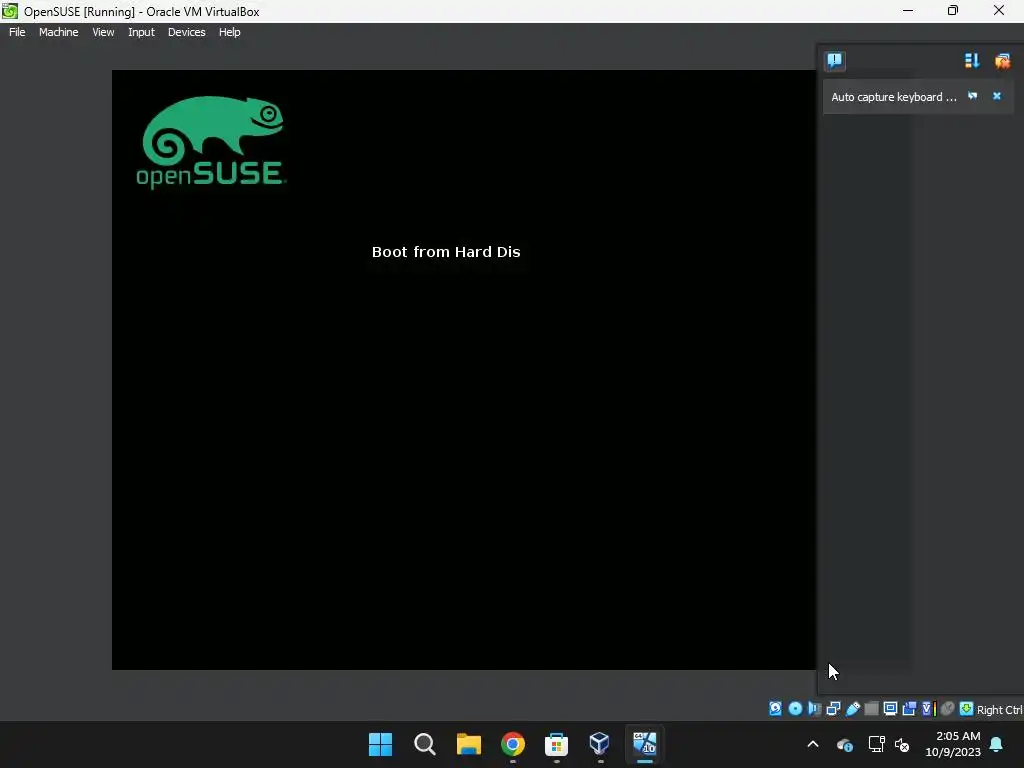Click the optical disc status icon

click(795, 709)
